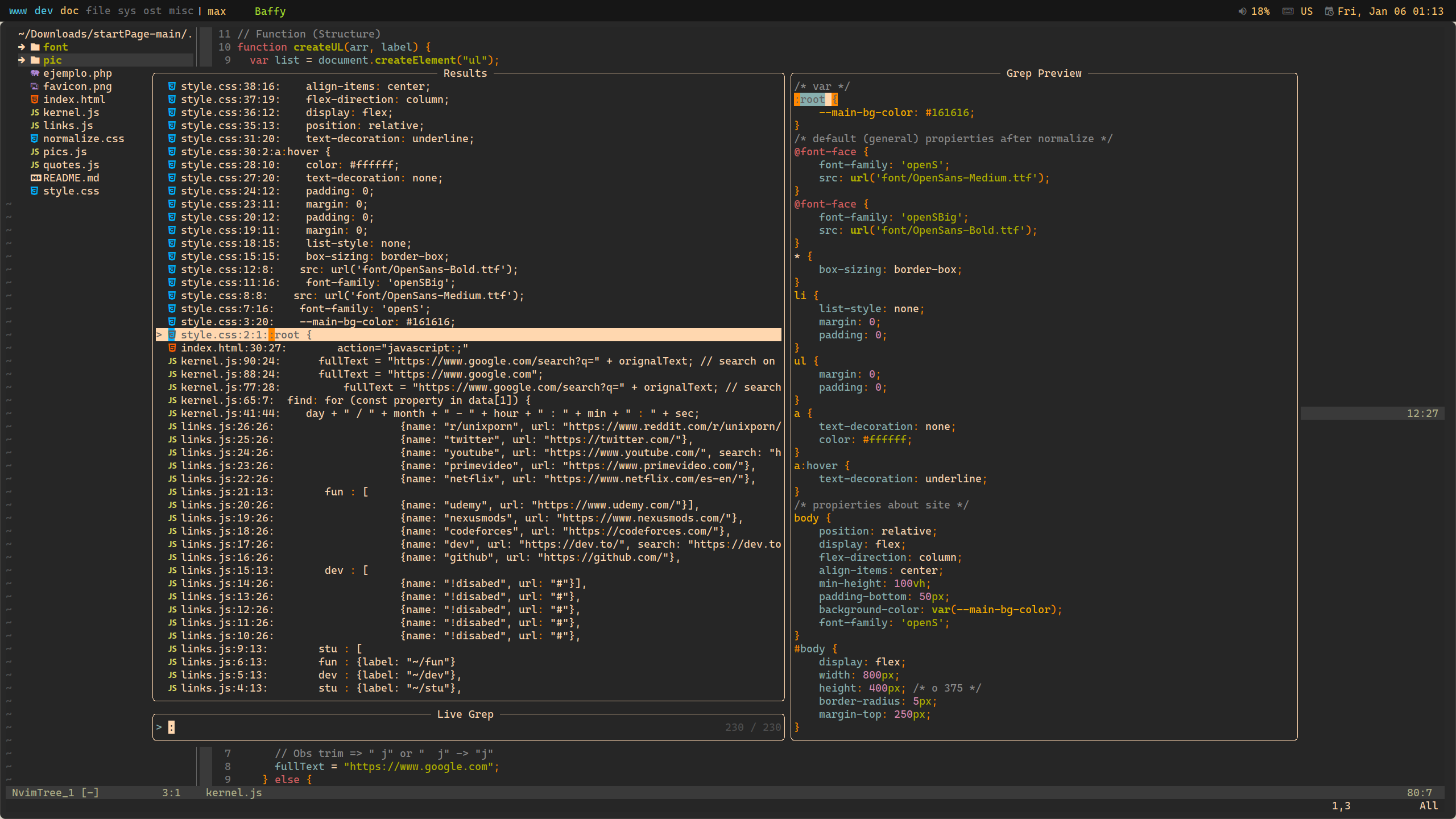
Task: Click HTML icon on index.html:30:27 result
Action: (x=172, y=348)
